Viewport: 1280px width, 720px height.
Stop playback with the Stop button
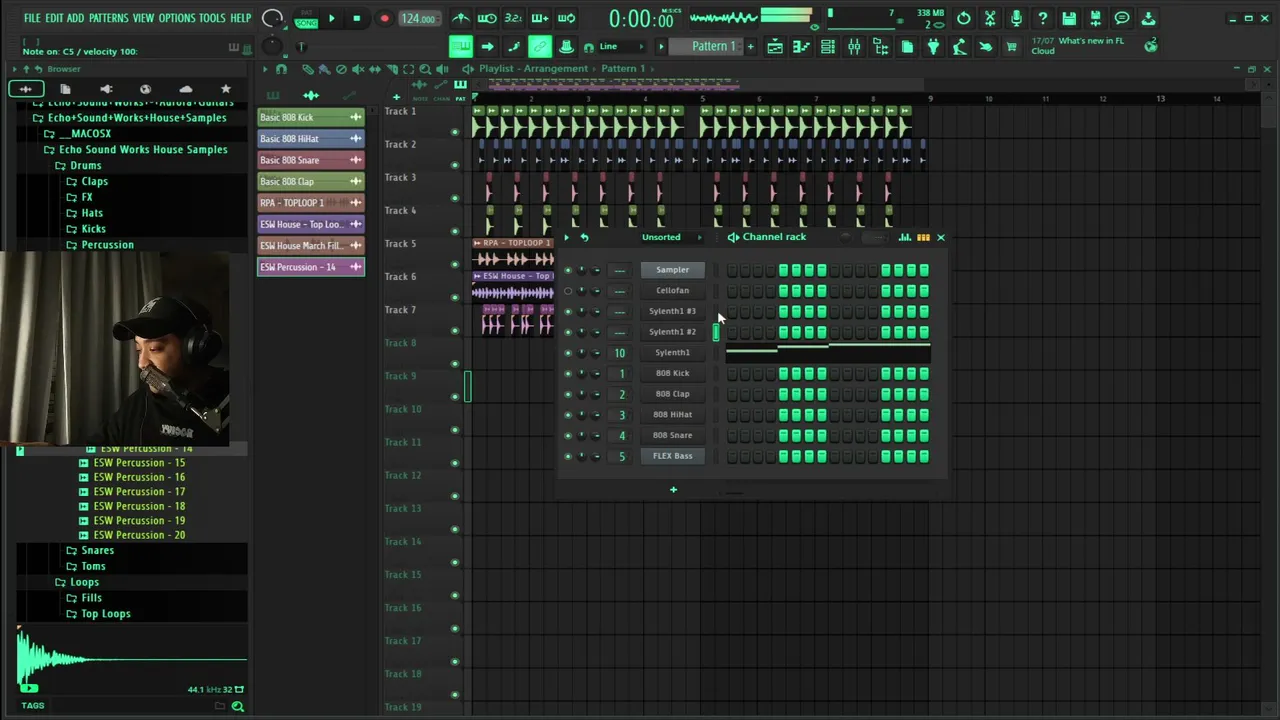point(356,18)
